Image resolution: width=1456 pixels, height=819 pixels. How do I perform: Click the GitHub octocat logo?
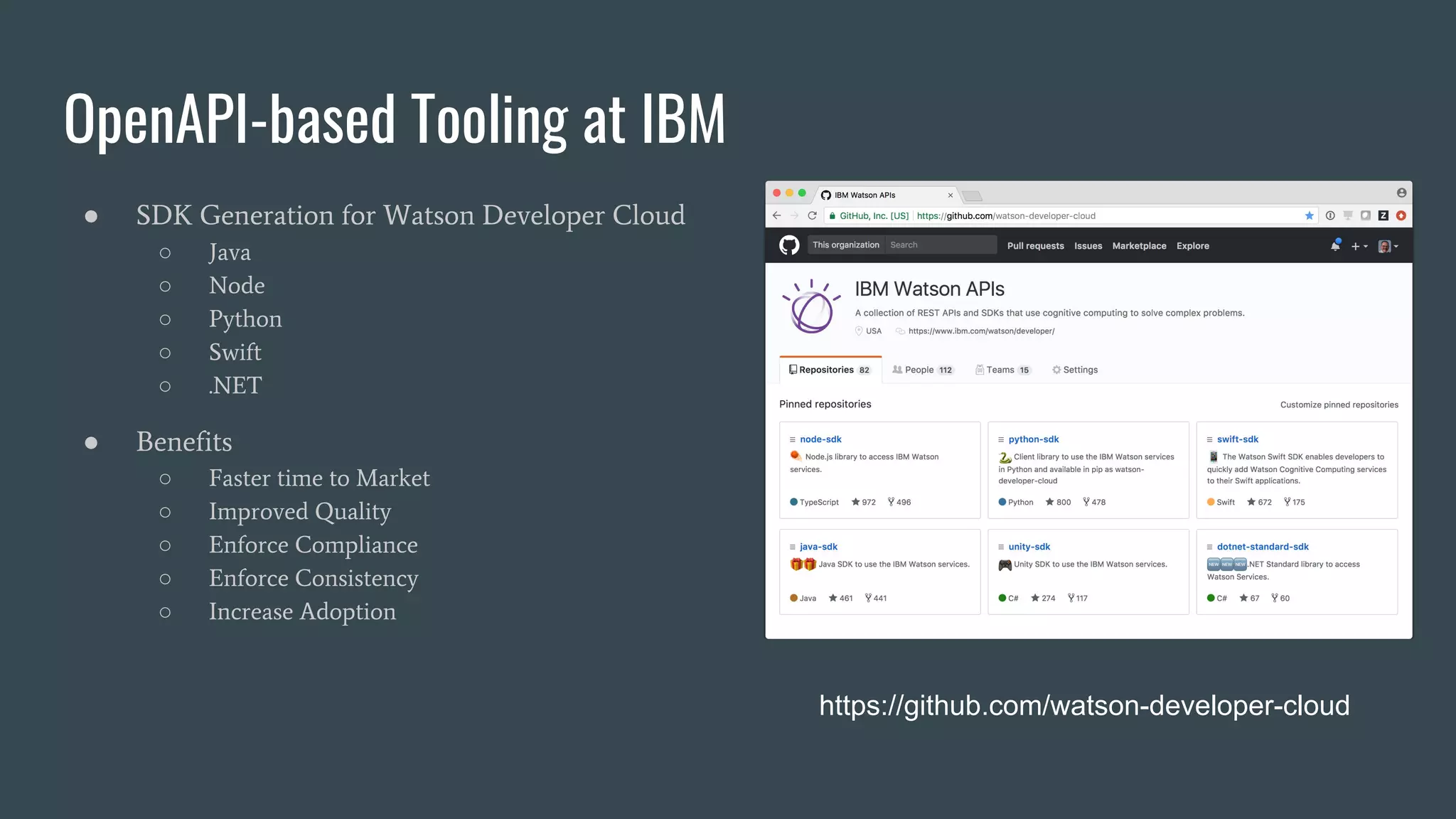(x=789, y=245)
